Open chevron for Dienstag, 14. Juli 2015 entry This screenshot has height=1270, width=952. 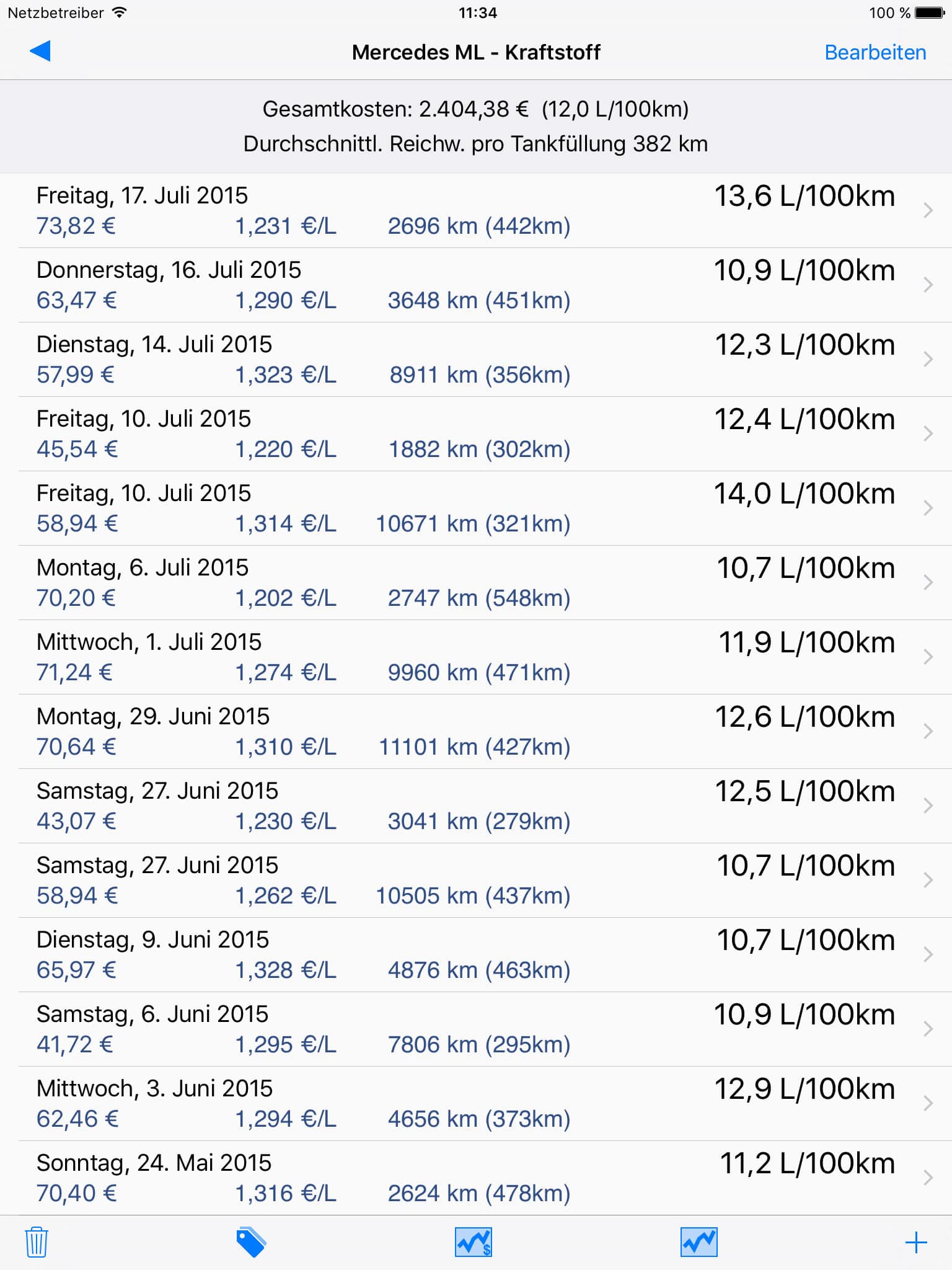click(928, 359)
